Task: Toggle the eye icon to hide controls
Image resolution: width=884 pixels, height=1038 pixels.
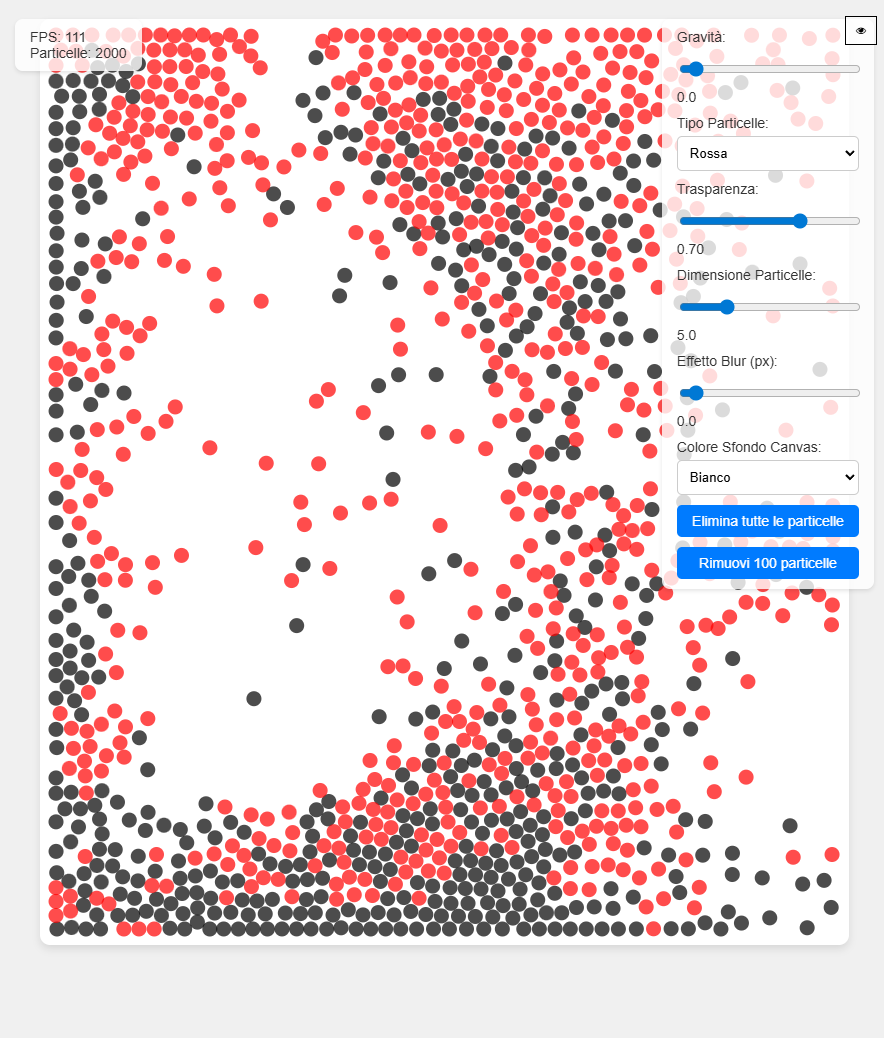Action: coord(860,31)
